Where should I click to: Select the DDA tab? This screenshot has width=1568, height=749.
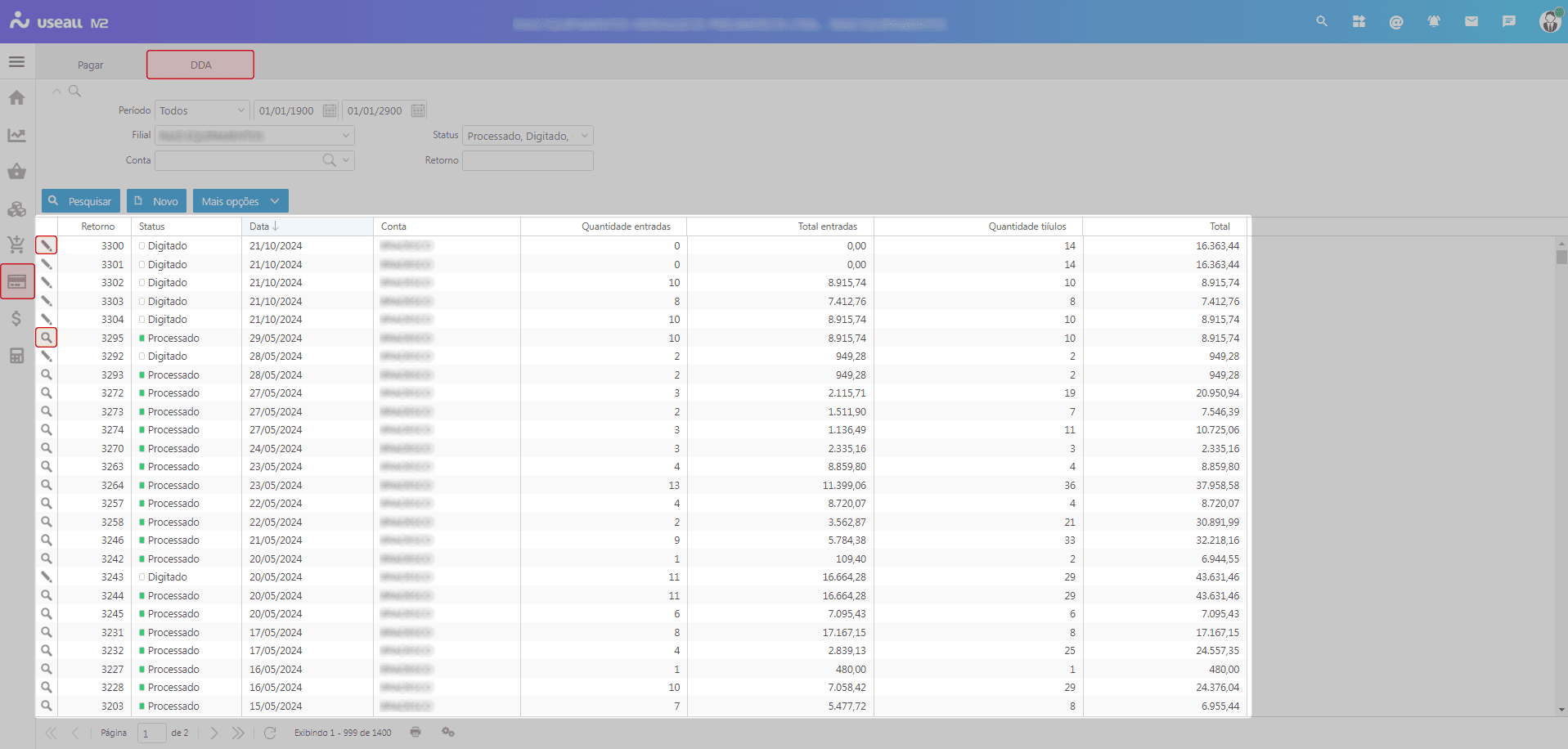click(200, 65)
